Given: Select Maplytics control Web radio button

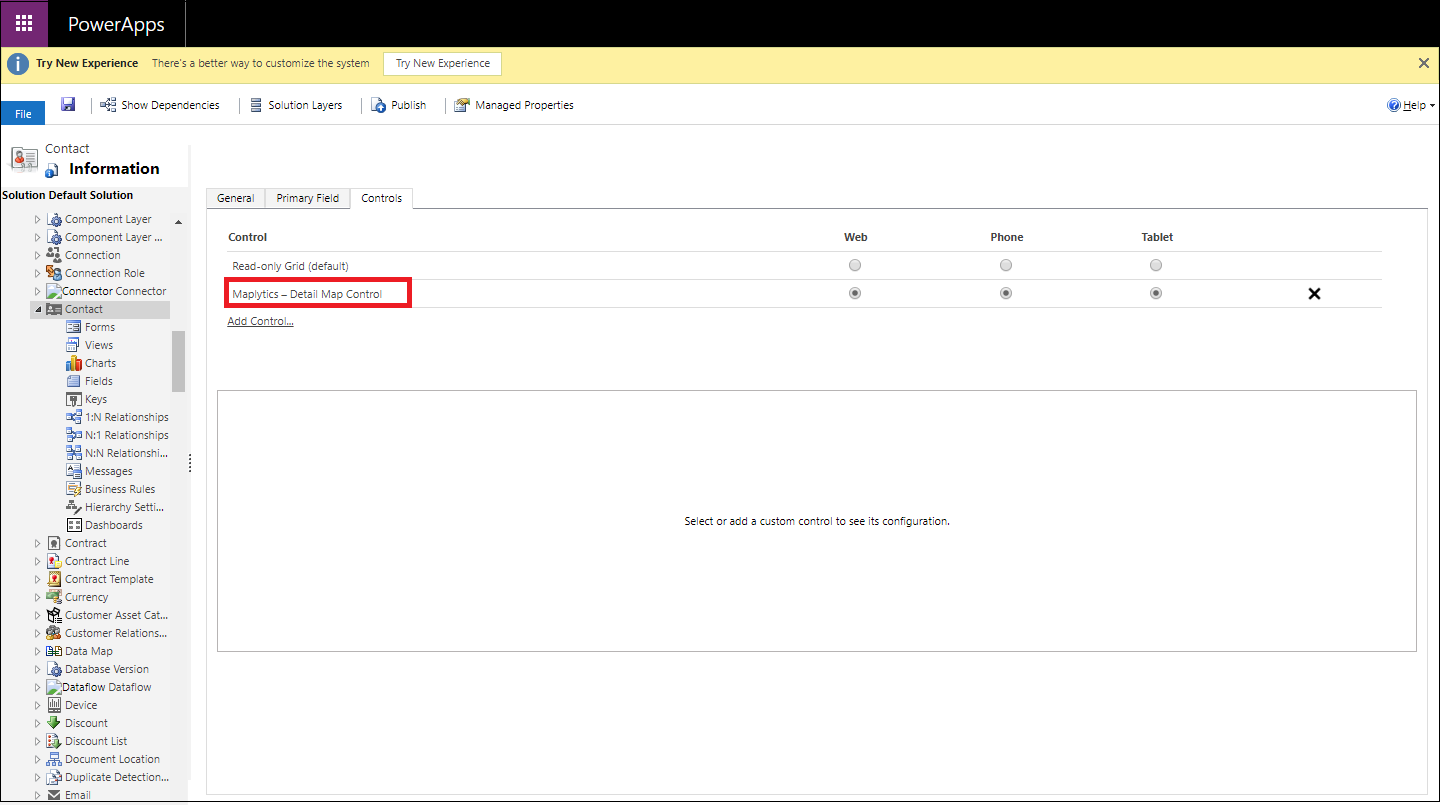Looking at the screenshot, I should (x=854, y=293).
